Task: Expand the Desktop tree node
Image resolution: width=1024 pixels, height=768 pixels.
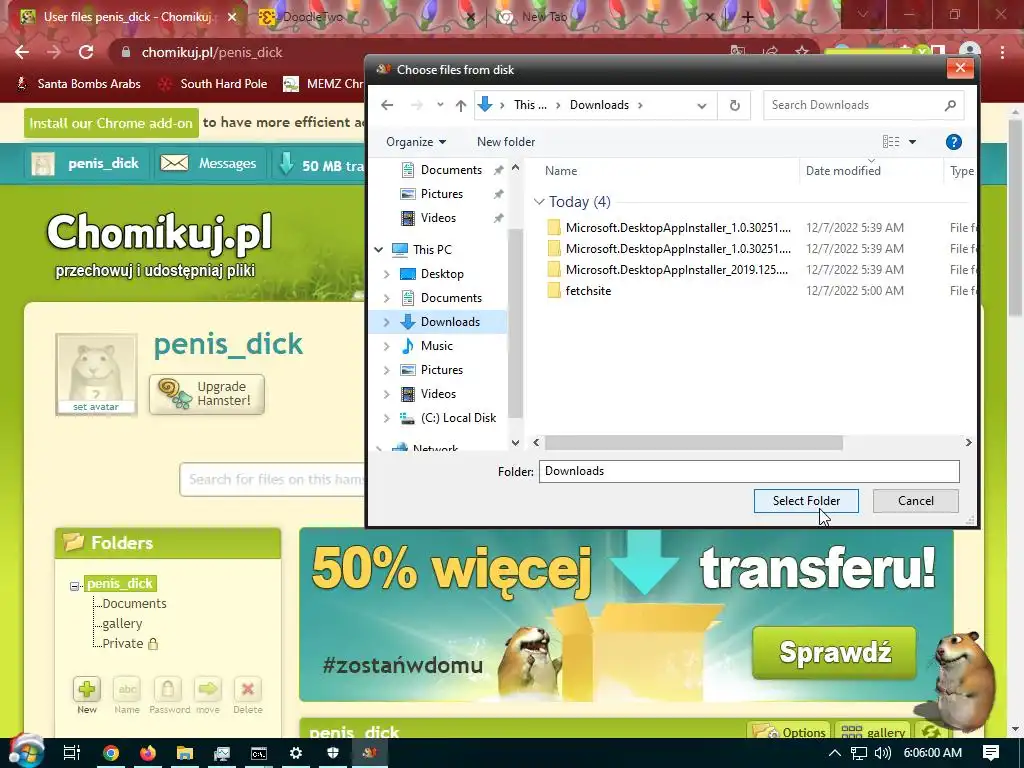Action: [x=387, y=274]
